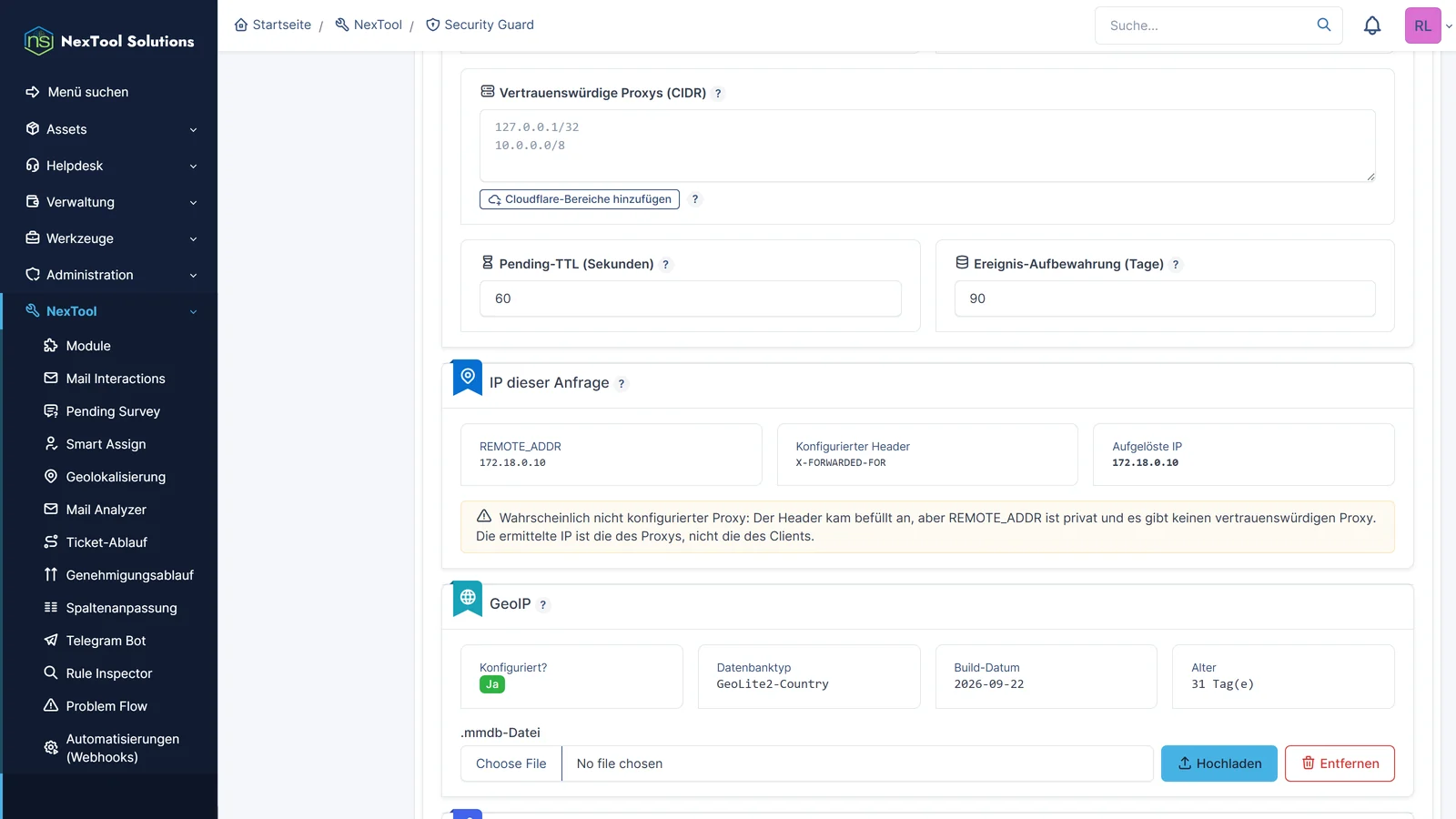Click the Entfernen button
Image resolution: width=1456 pixels, height=819 pixels.
click(x=1340, y=763)
